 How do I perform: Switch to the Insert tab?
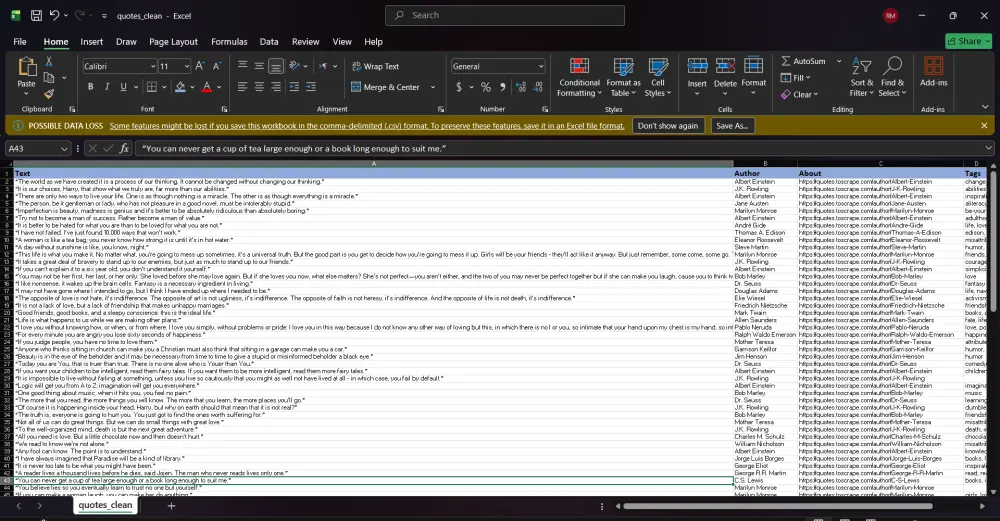pos(91,41)
